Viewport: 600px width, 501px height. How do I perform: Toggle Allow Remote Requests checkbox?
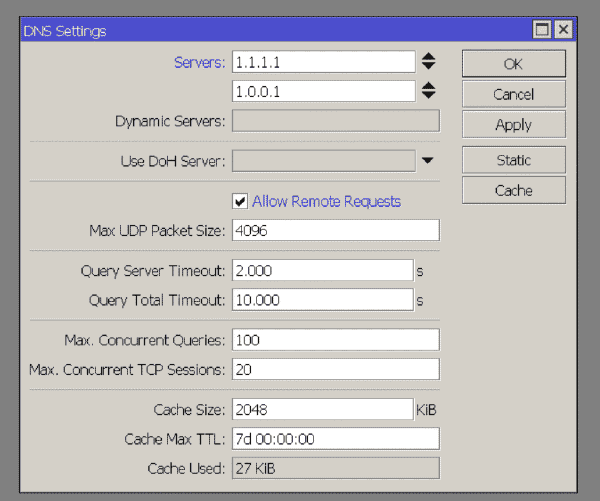[x=240, y=201]
